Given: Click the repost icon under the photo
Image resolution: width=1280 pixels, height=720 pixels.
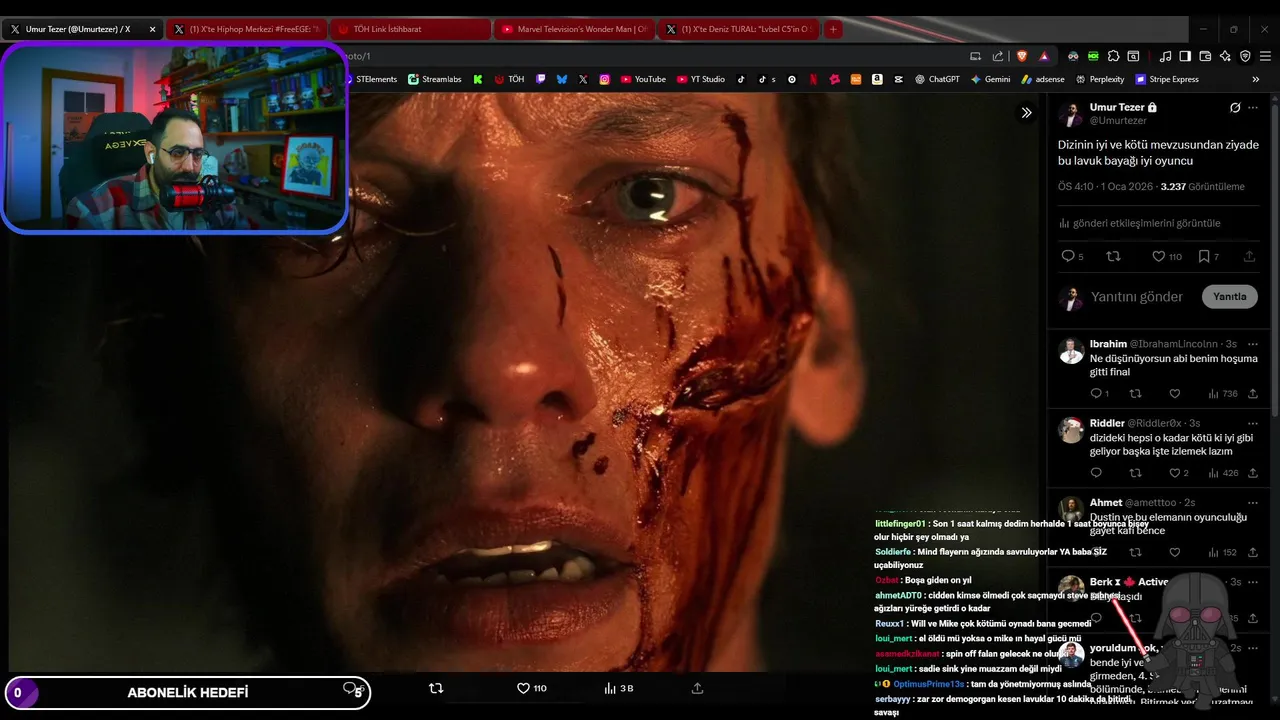Looking at the screenshot, I should click(x=436, y=688).
